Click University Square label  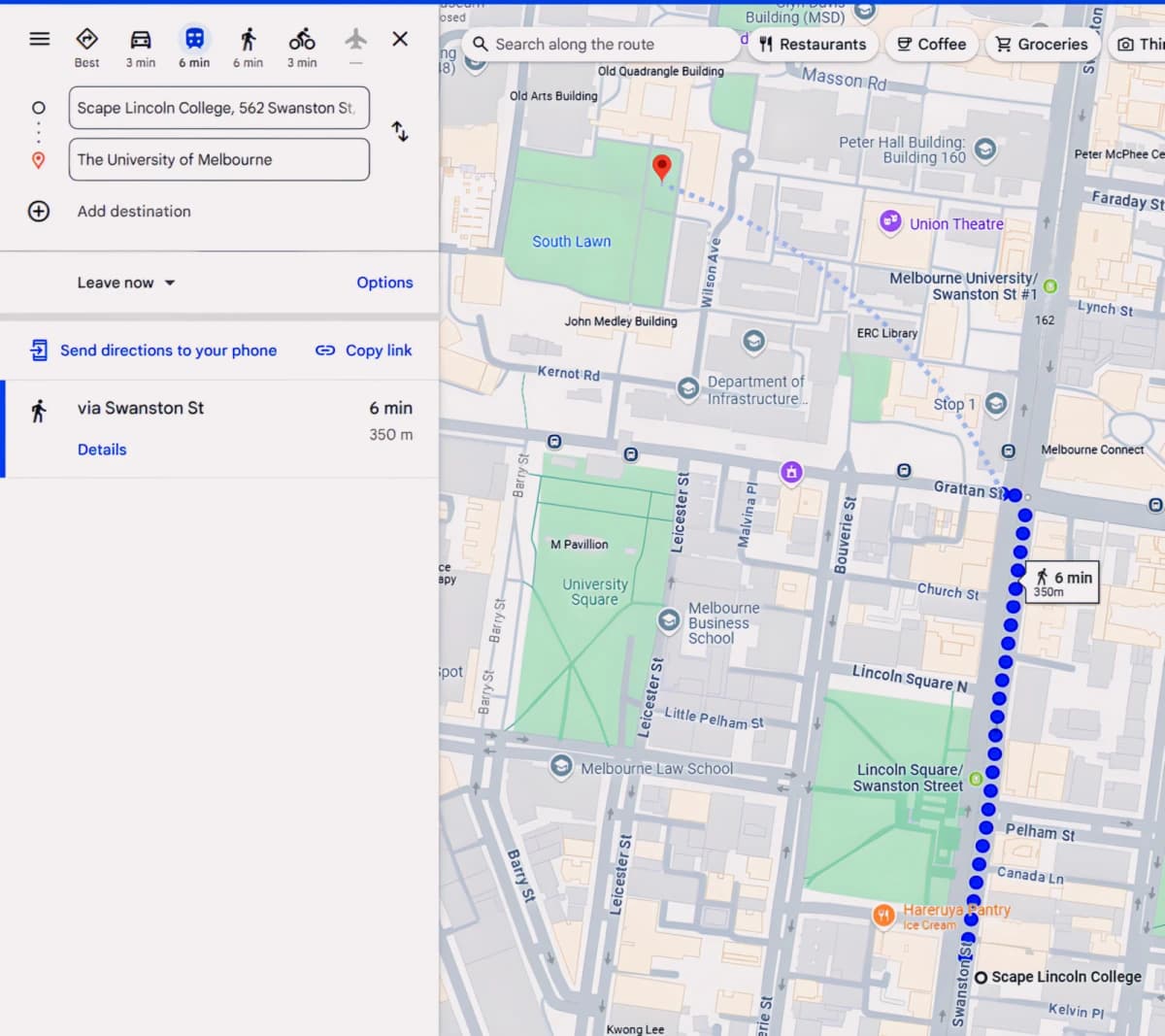coord(595,592)
